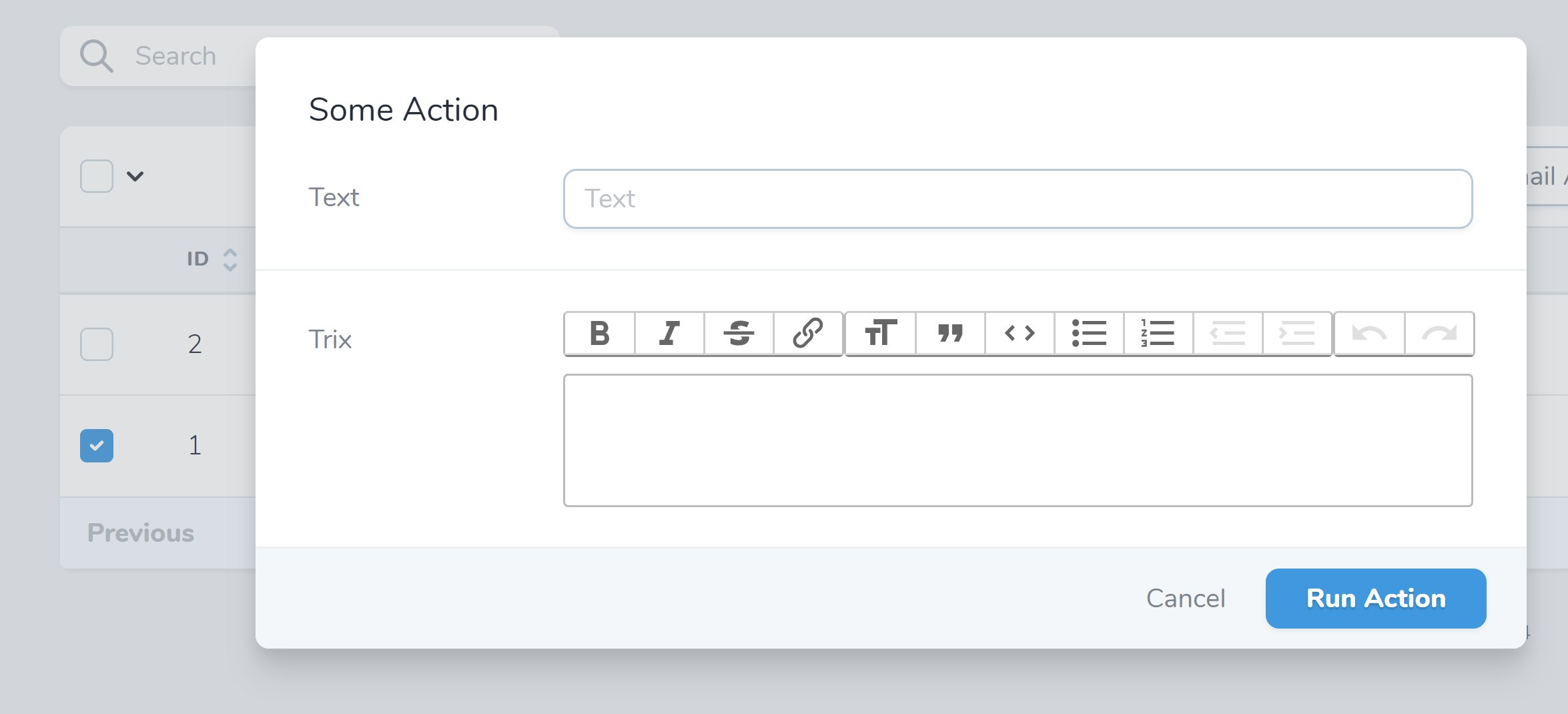Select the strikethrough formatting icon
This screenshot has width=1568, height=714.
click(739, 334)
